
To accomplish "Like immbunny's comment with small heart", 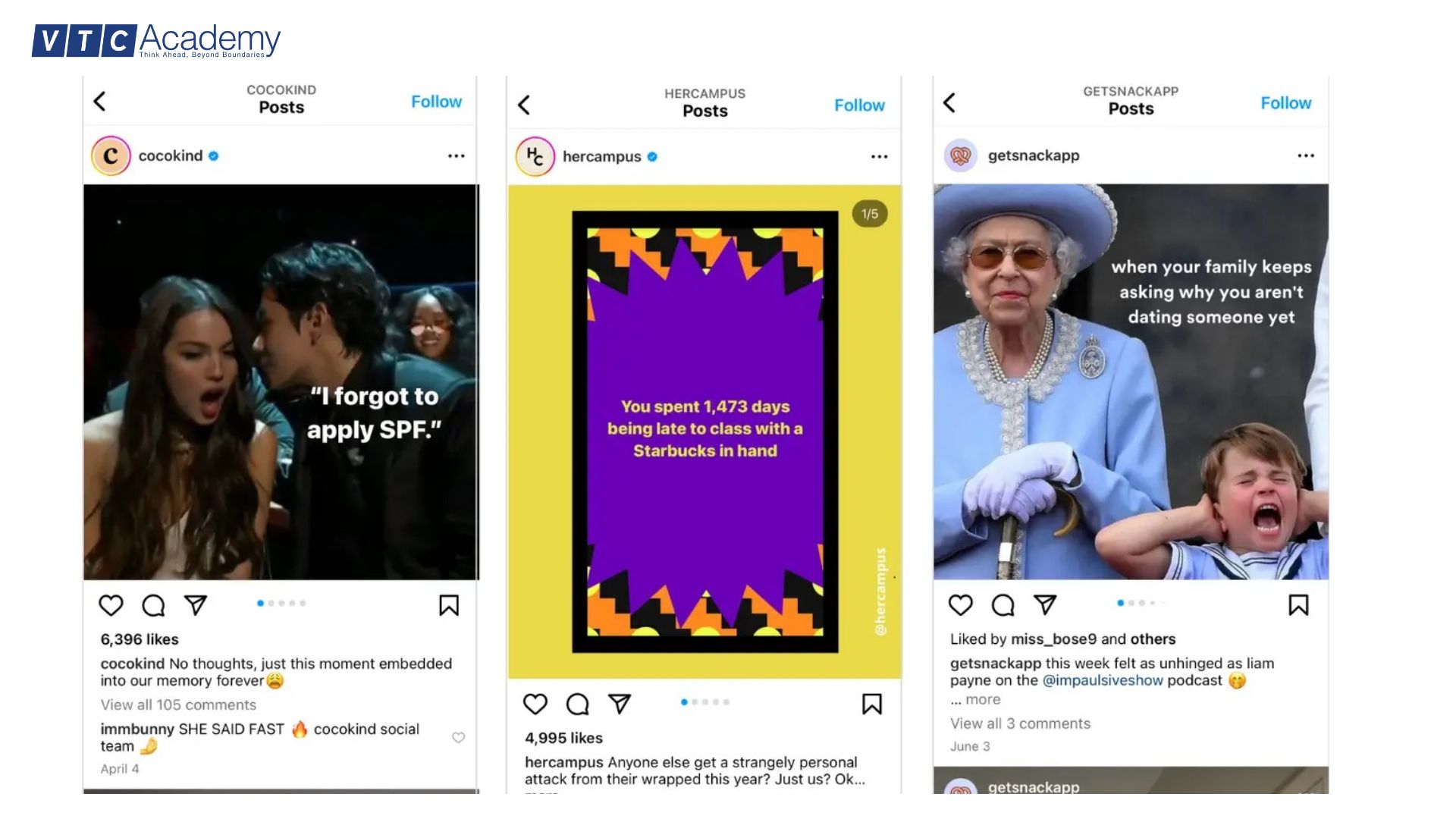I will 458,737.
